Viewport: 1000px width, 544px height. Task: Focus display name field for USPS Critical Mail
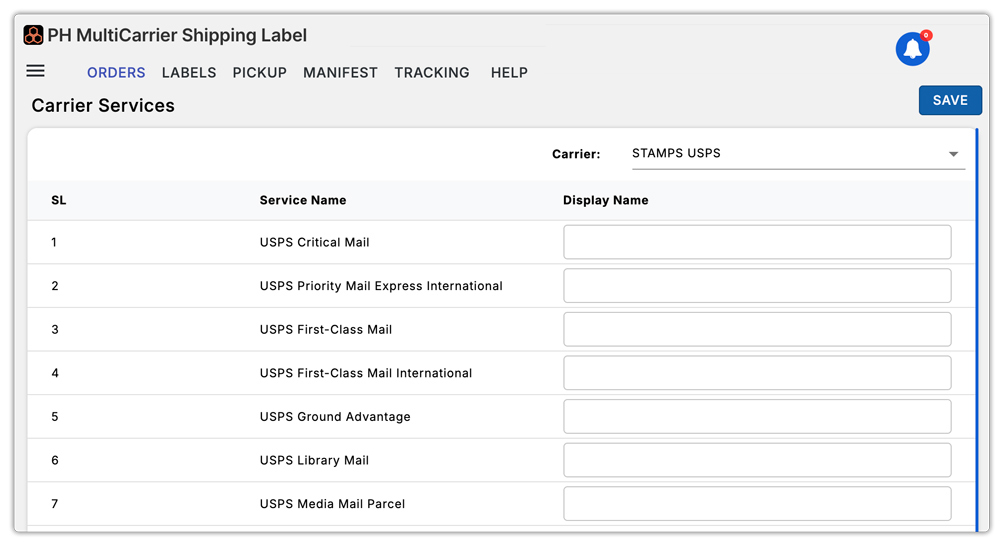click(757, 242)
